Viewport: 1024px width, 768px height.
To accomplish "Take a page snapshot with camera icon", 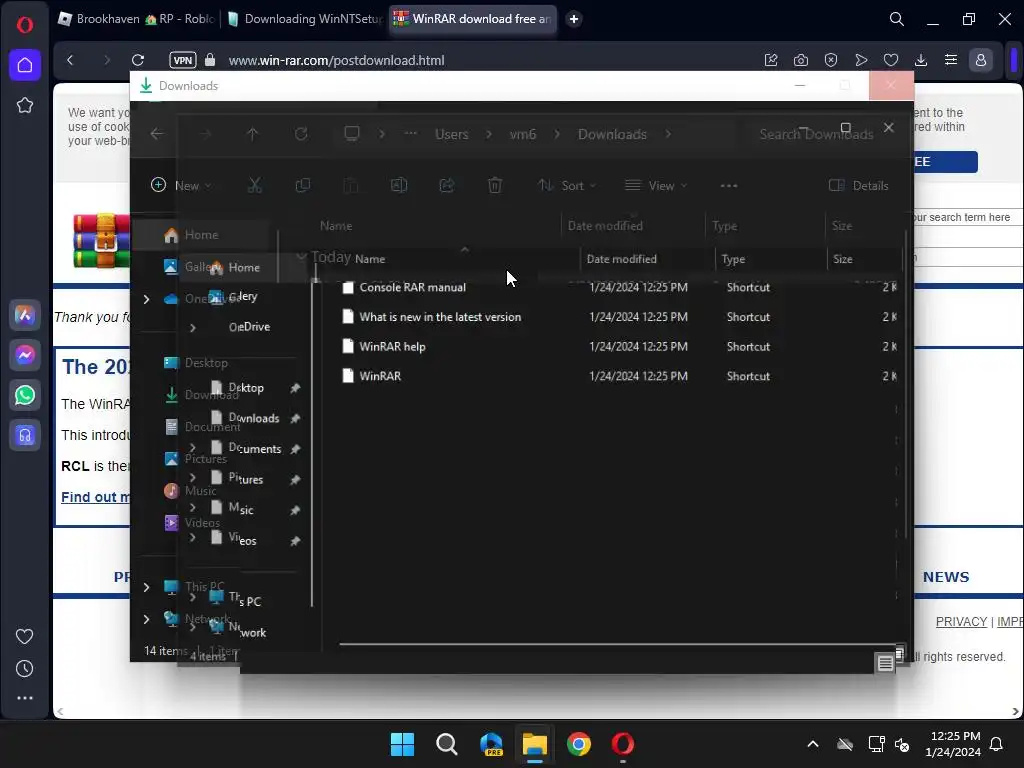I will (801, 60).
